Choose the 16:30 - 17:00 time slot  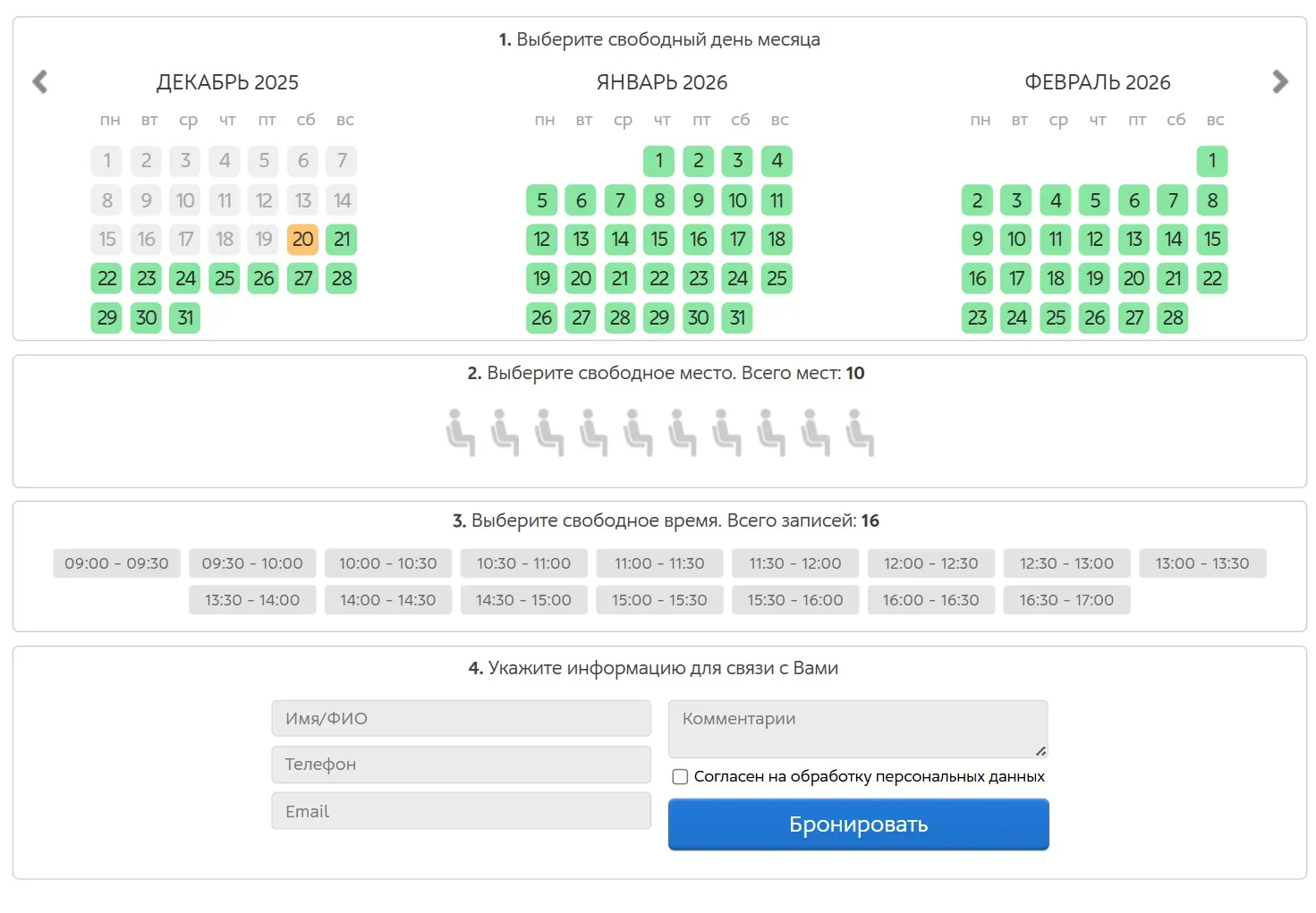coord(1066,600)
